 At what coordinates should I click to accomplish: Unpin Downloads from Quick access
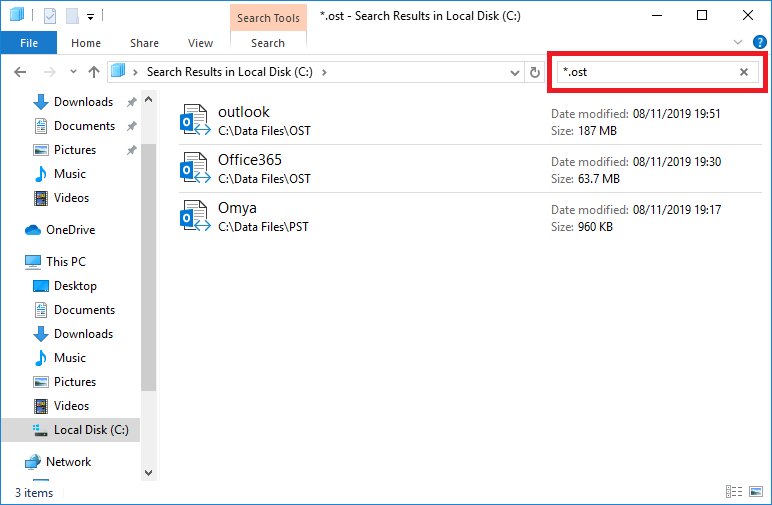click(x=131, y=102)
